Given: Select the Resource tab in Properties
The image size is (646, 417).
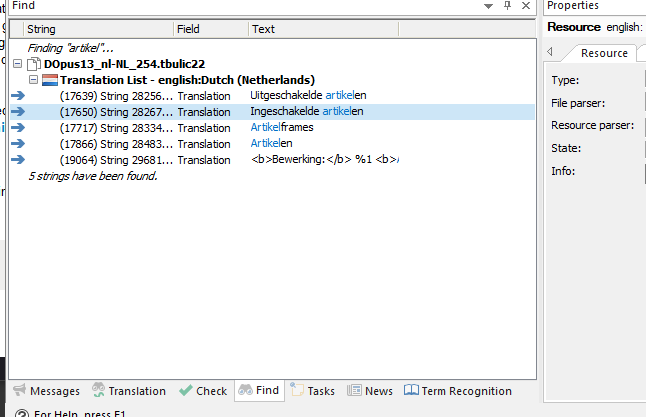Looking at the screenshot, I should pos(604,53).
